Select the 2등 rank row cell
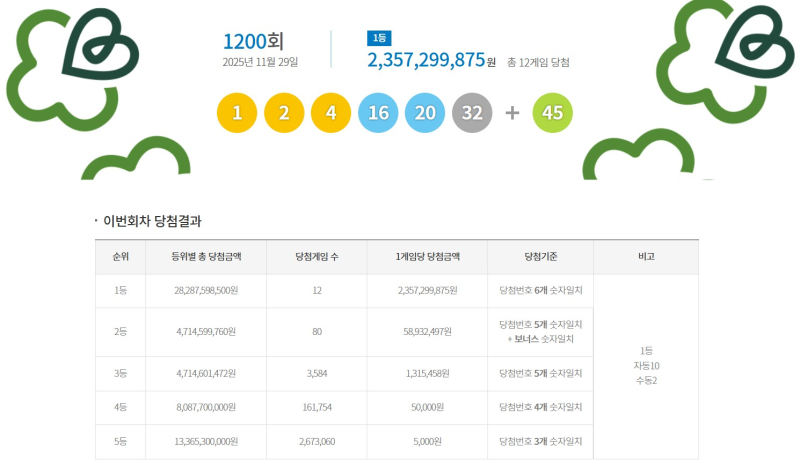800x469 pixels. pyautogui.click(x=120, y=332)
